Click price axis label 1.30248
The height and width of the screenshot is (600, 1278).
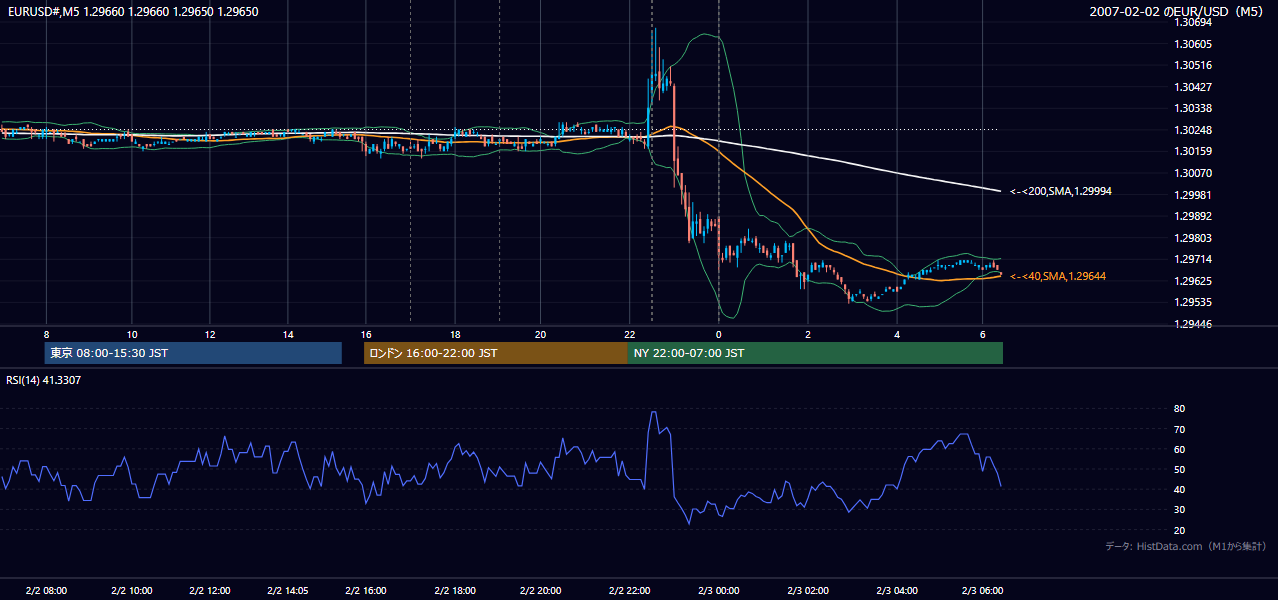tap(1195, 130)
